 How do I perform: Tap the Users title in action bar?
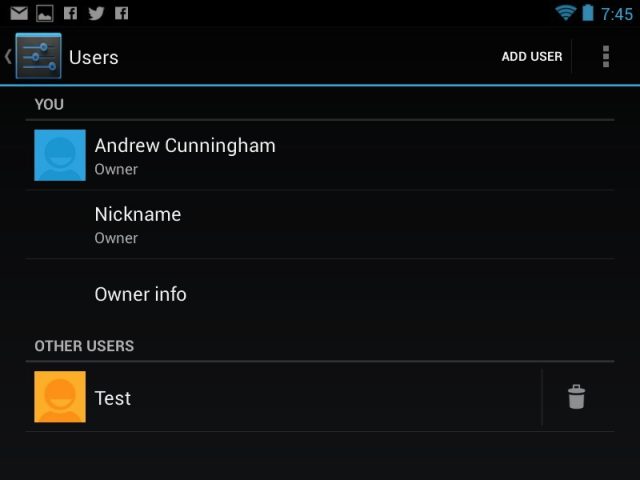coord(93,57)
